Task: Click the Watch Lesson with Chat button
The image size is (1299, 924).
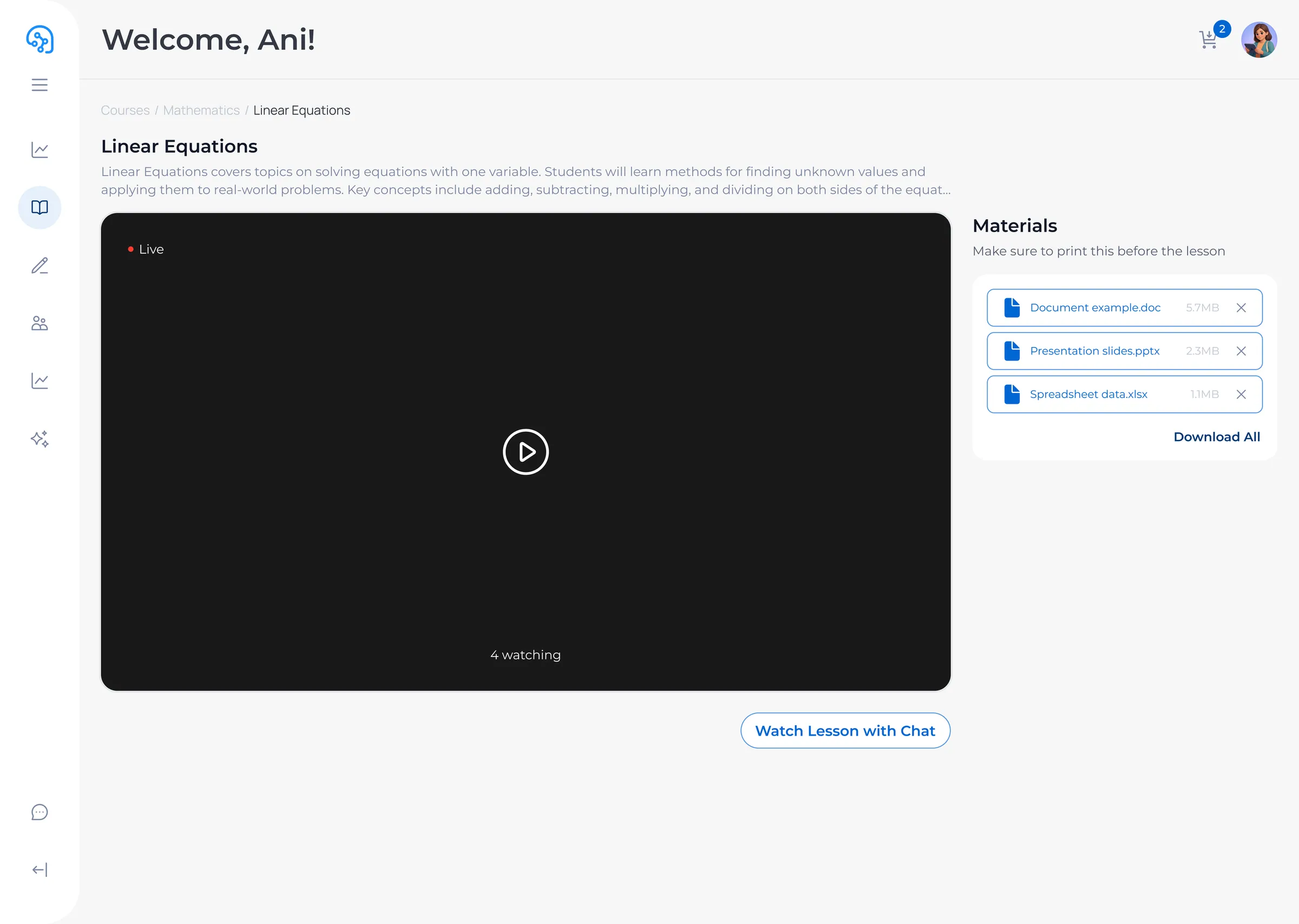Action: [845, 731]
